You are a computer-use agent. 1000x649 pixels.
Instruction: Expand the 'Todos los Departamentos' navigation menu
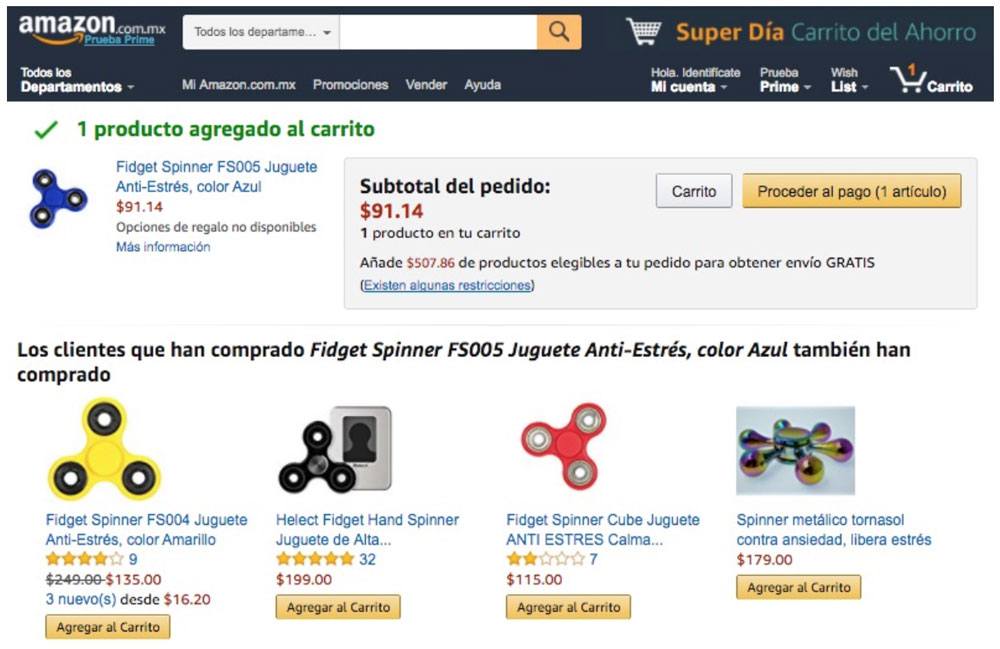[x=77, y=80]
